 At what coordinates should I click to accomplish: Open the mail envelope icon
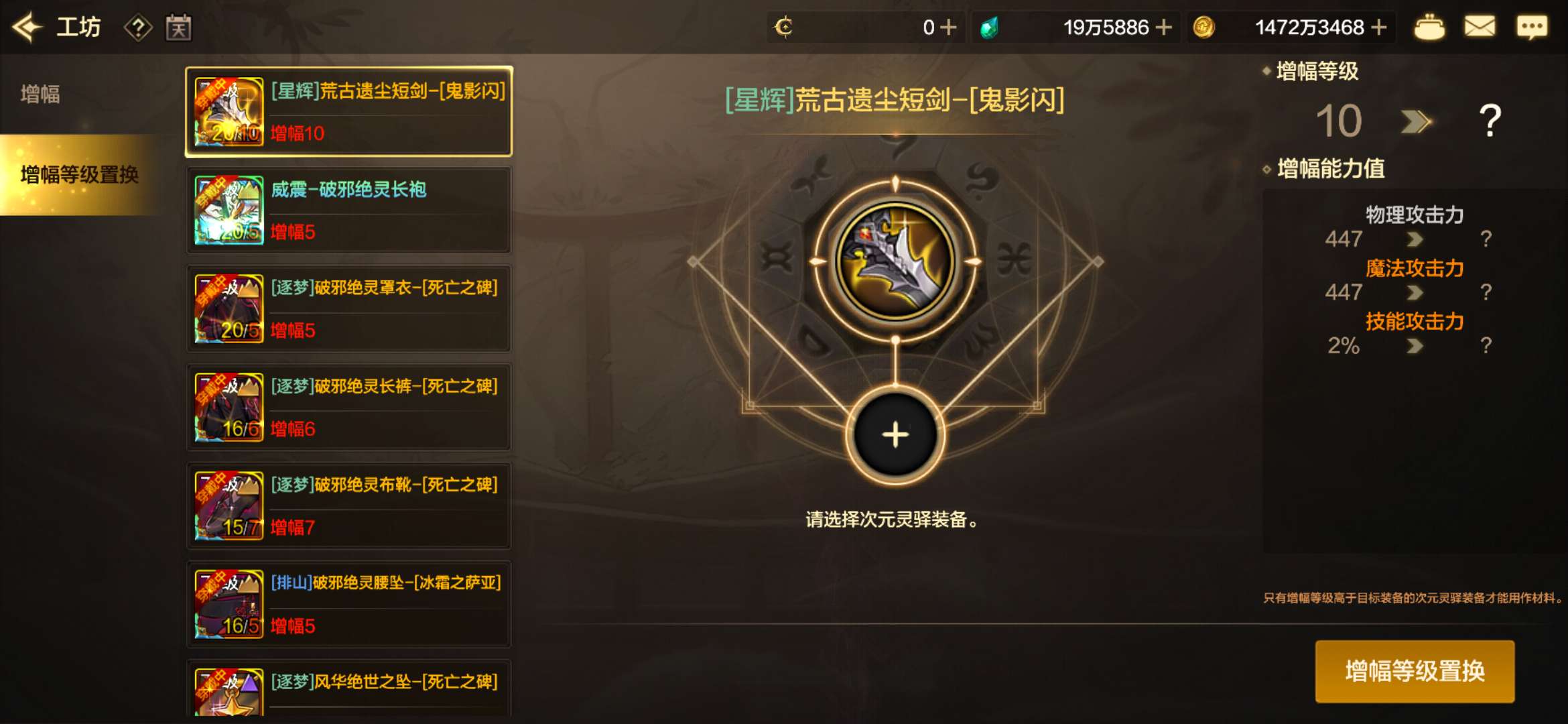point(1479,27)
